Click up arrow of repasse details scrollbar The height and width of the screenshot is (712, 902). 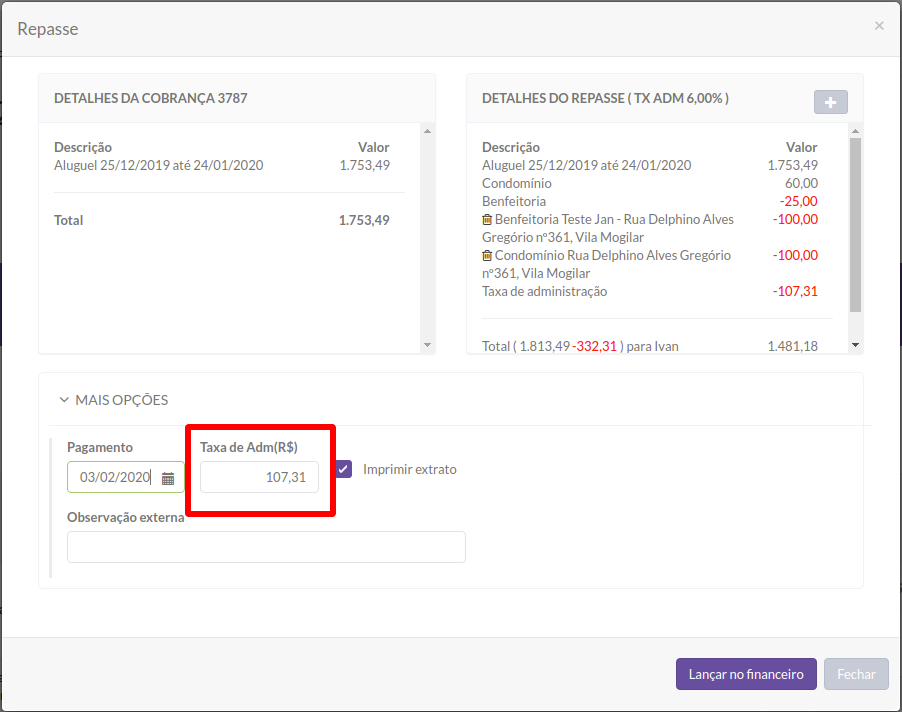pos(855,131)
